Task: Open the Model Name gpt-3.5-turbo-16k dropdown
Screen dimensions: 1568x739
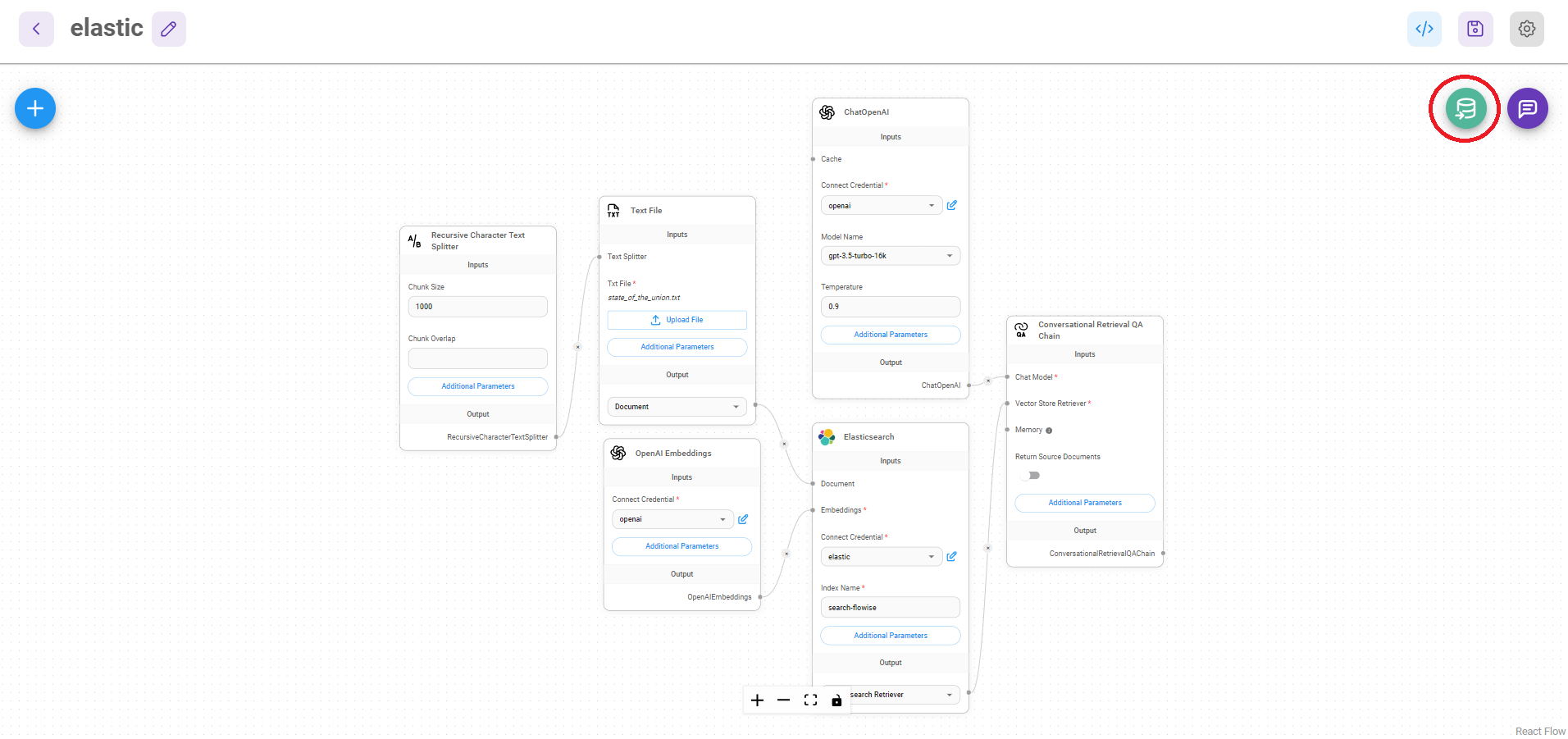Action: pyautogui.click(x=890, y=256)
